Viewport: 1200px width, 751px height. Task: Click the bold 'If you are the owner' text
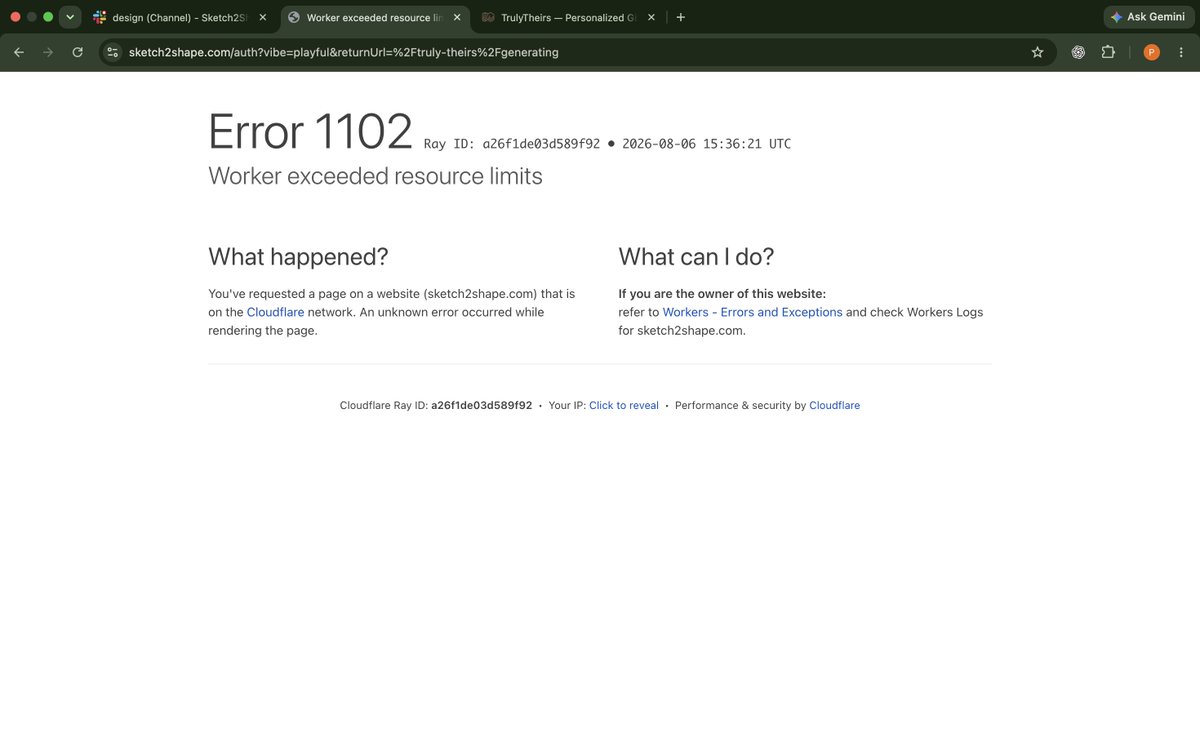click(x=722, y=293)
